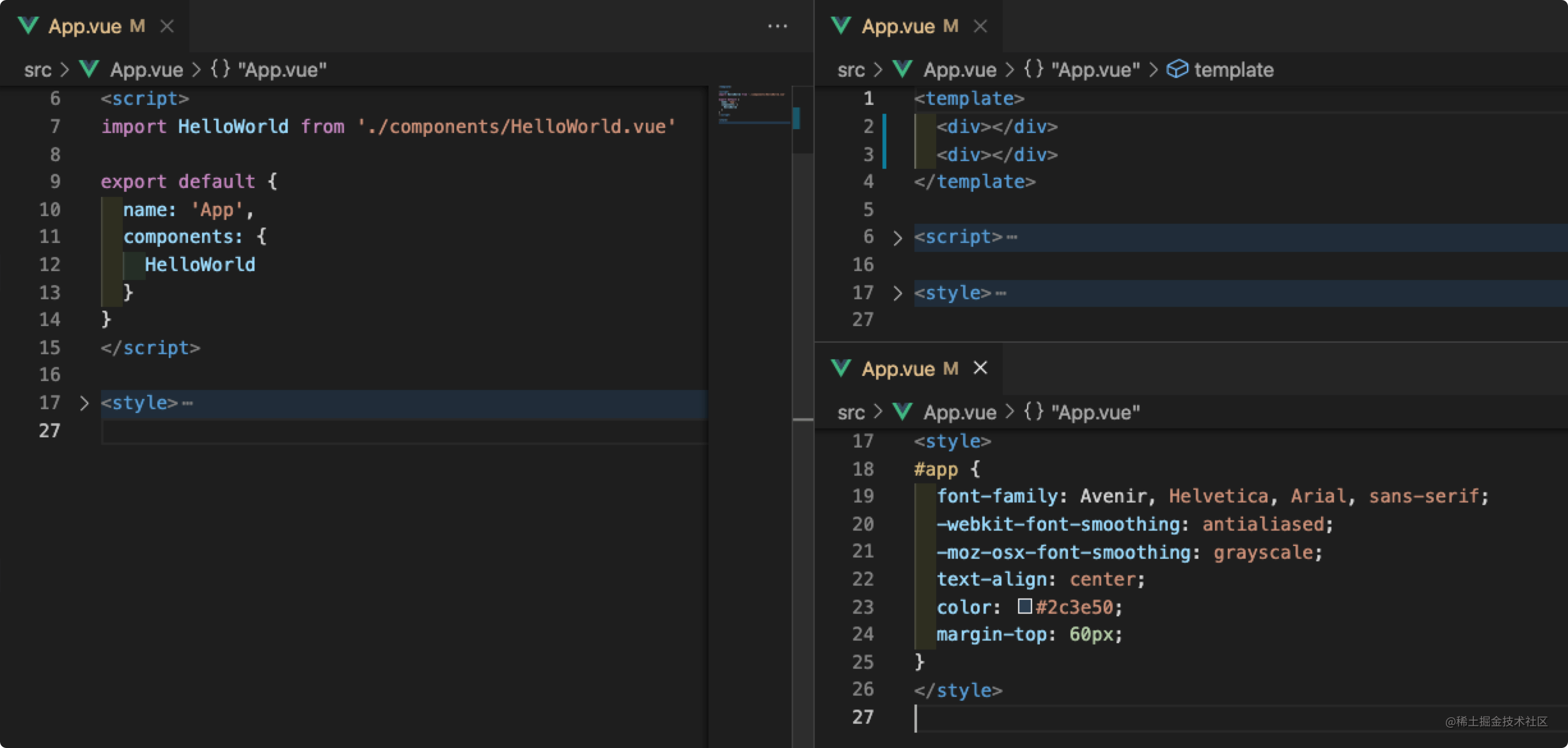Select the left App.vue tab
Viewport: 1568px width, 748px height.
85,26
